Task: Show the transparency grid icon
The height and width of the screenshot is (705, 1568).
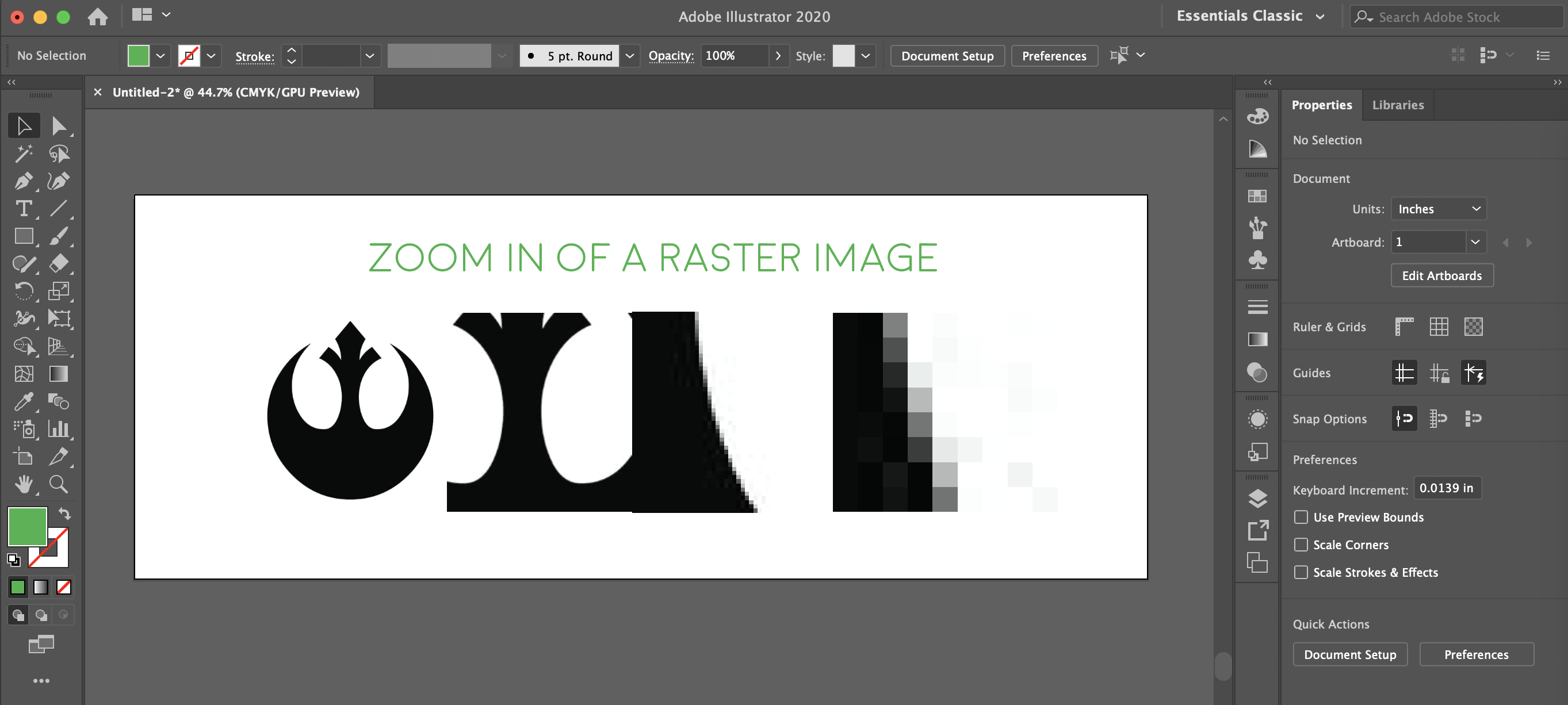Action: (x=1473, y=327)
